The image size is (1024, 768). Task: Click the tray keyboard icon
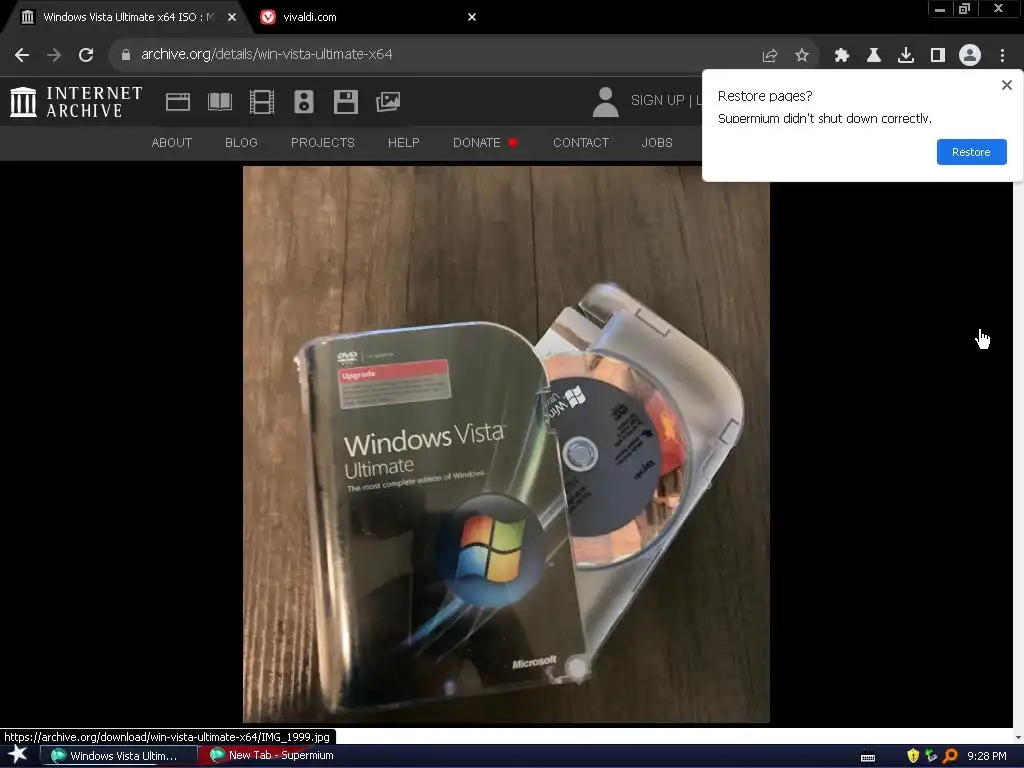point(868,757)
